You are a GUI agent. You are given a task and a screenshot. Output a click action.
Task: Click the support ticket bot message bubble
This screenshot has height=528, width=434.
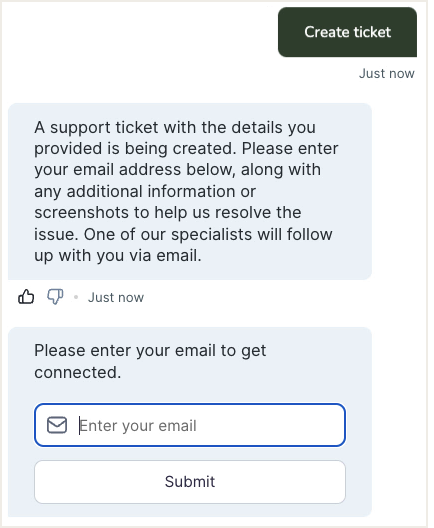[190, 191]
